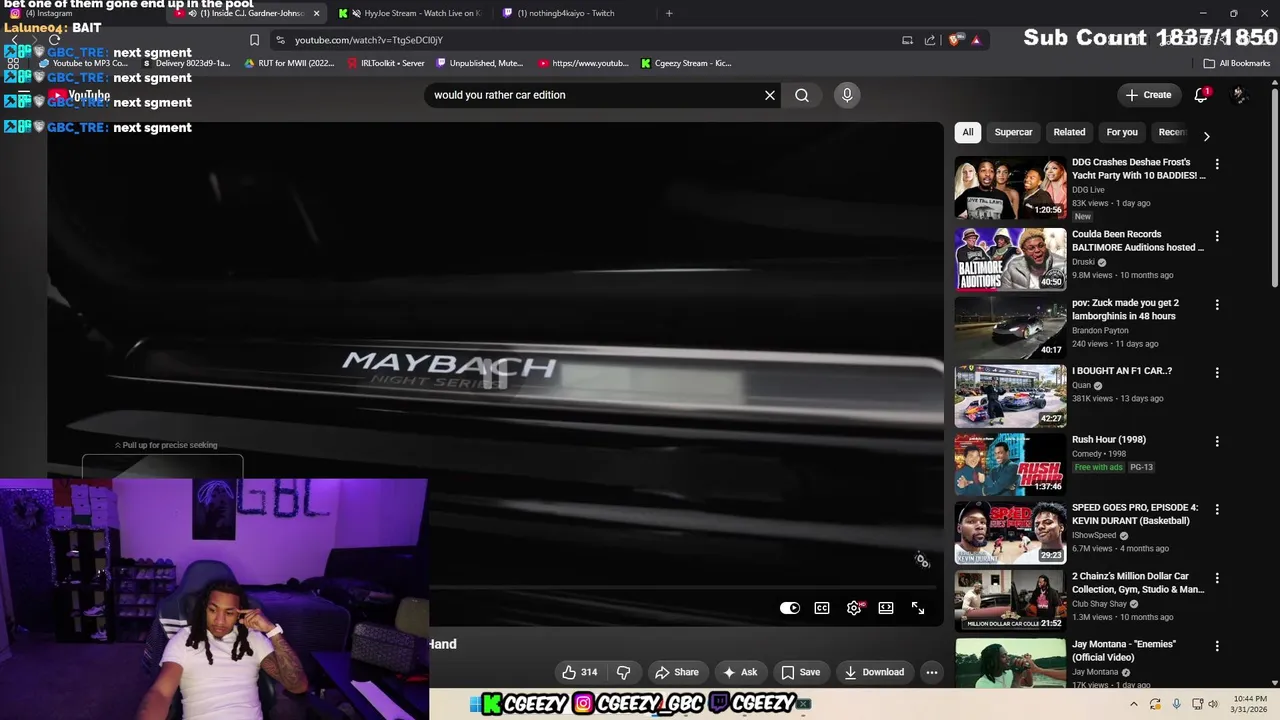Open options menu for Rush Hour (1998)

pyautogui.click(x=1217, y=441)
